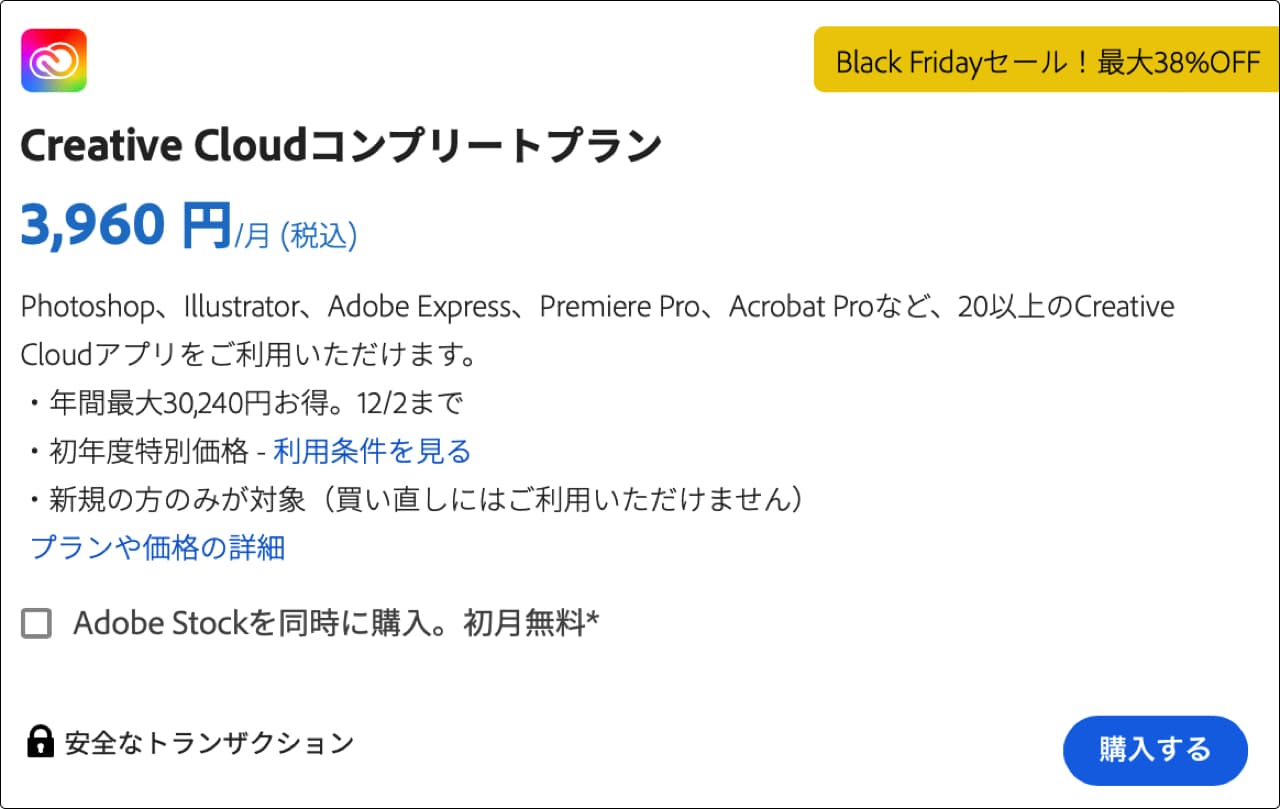The image size is (1280, 809).
Task: Open the プランや価格の詳細 link
Action: (158, 547)
